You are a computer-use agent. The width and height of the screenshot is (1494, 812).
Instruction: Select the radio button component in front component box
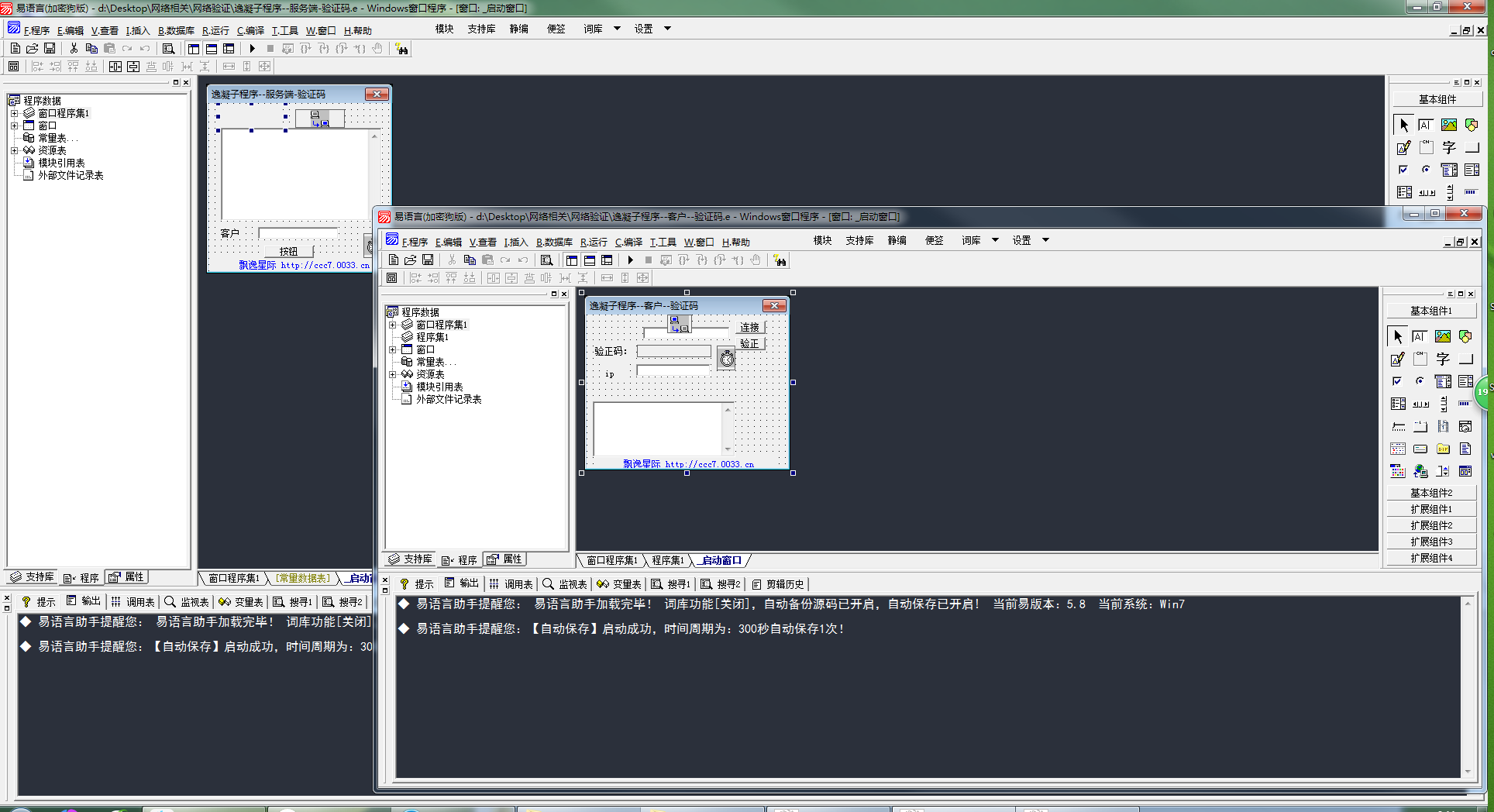point(1420,381)
